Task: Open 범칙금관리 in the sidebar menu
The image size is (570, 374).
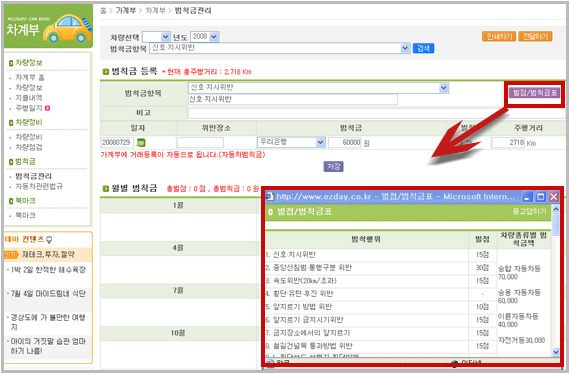Action: coord(33,176)
